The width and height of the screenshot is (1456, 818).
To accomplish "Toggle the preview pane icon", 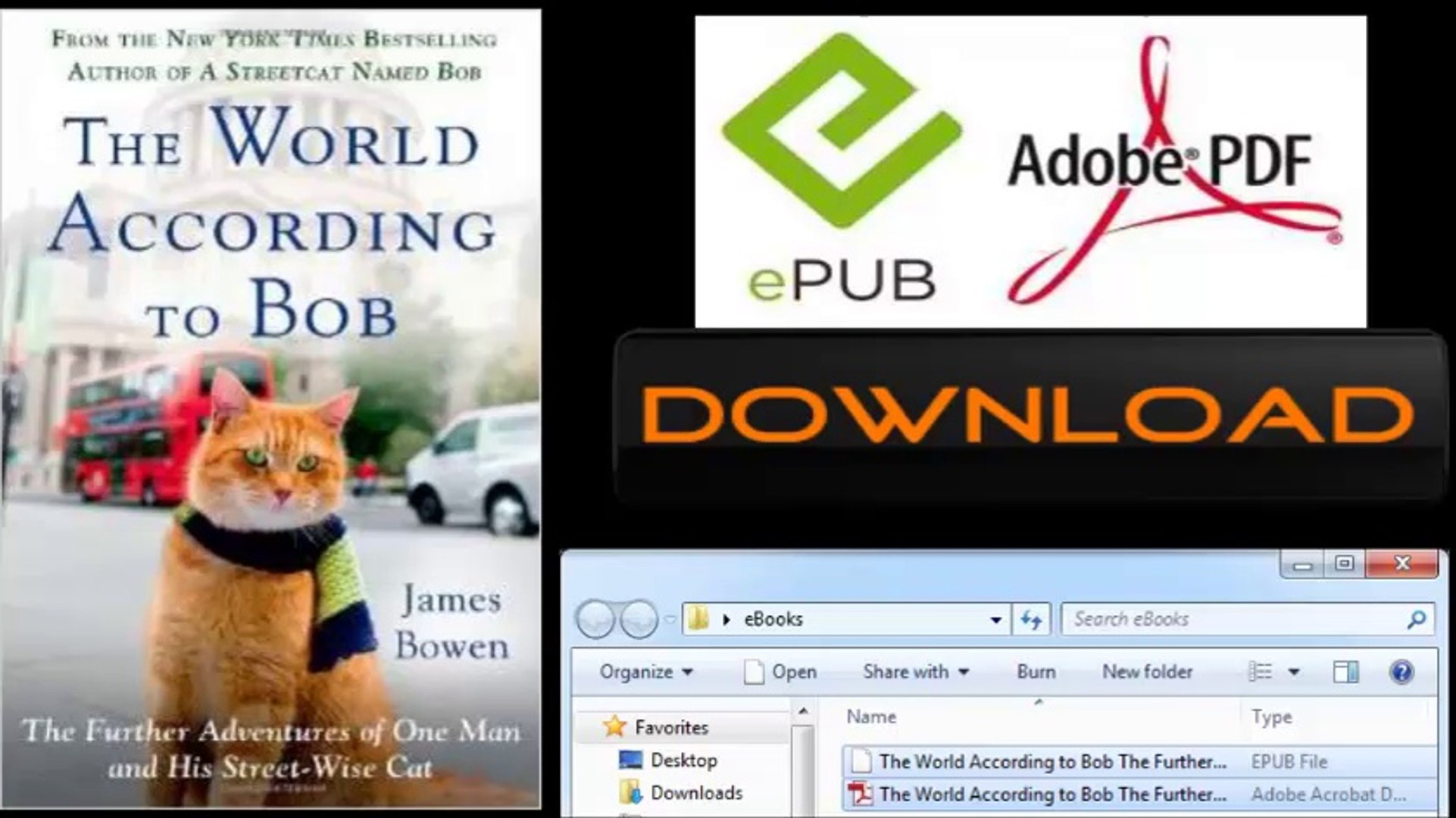I will [1345, 672].
